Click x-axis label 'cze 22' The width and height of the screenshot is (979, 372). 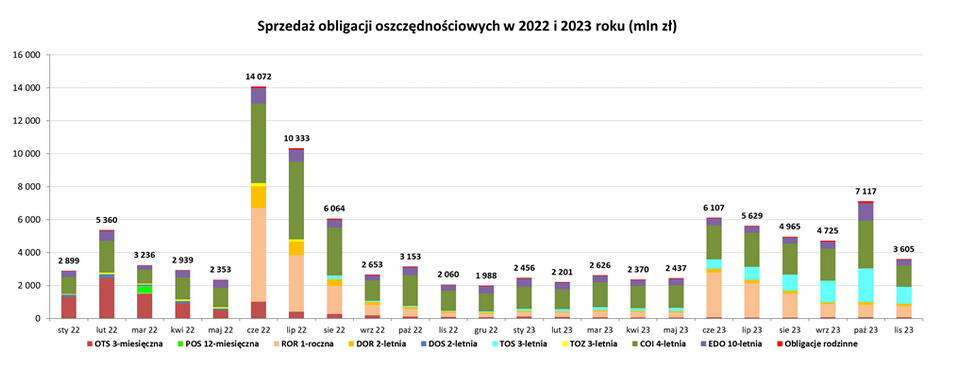pyautogui.click(x=258, y=330)
